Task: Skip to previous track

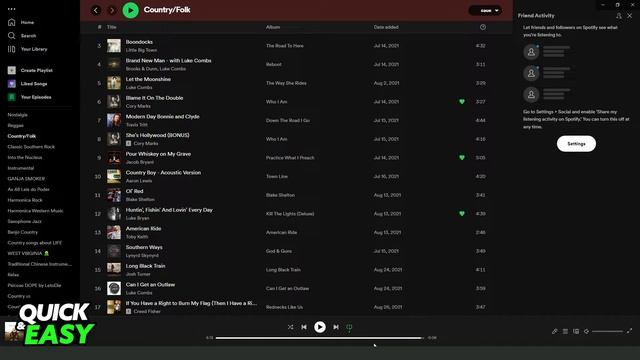Action: click(304, 327)
